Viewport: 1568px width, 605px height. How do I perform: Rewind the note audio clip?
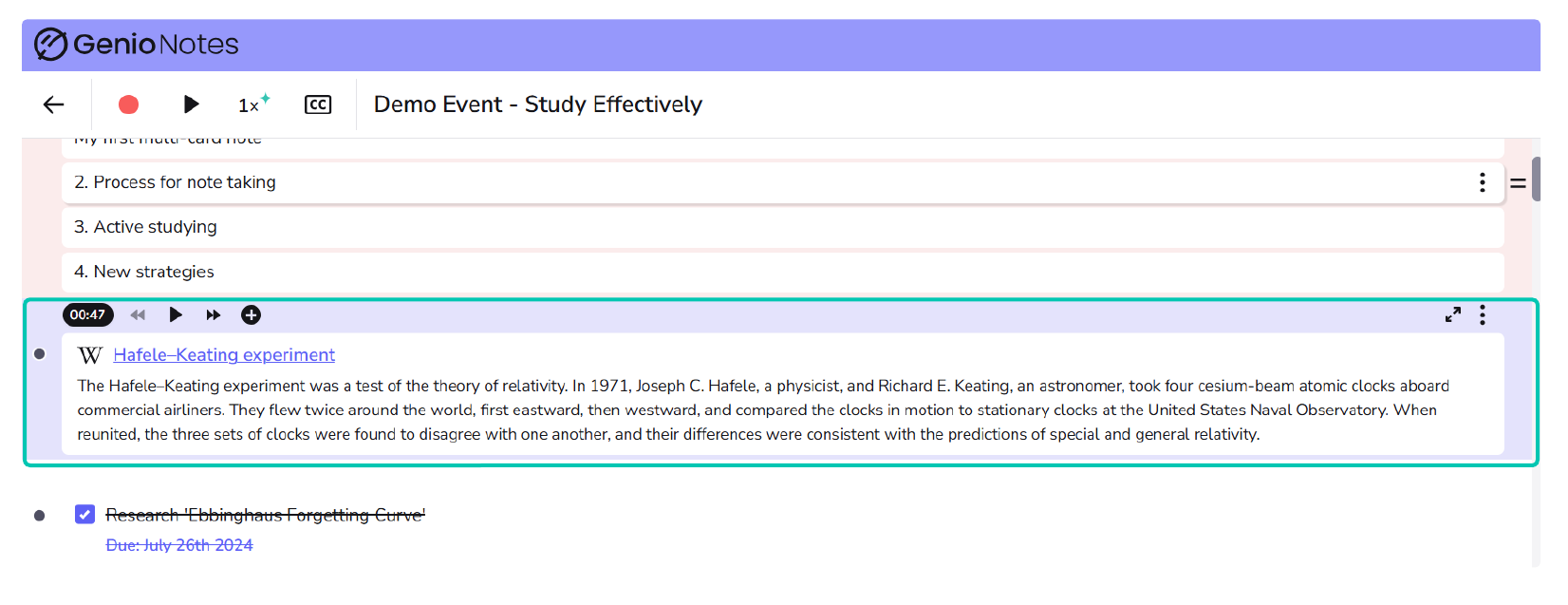(138, 314)
